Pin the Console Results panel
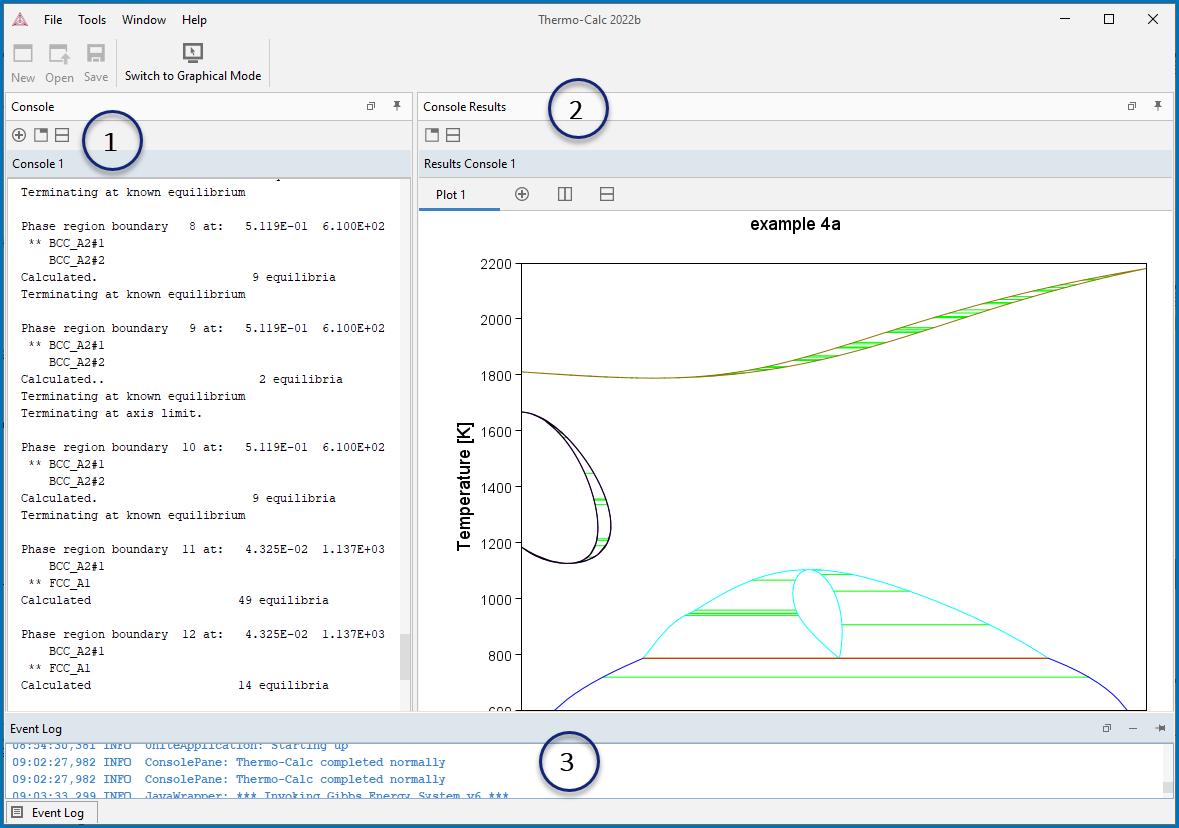The image size is (1179, 828). [x=1158, y=106]
